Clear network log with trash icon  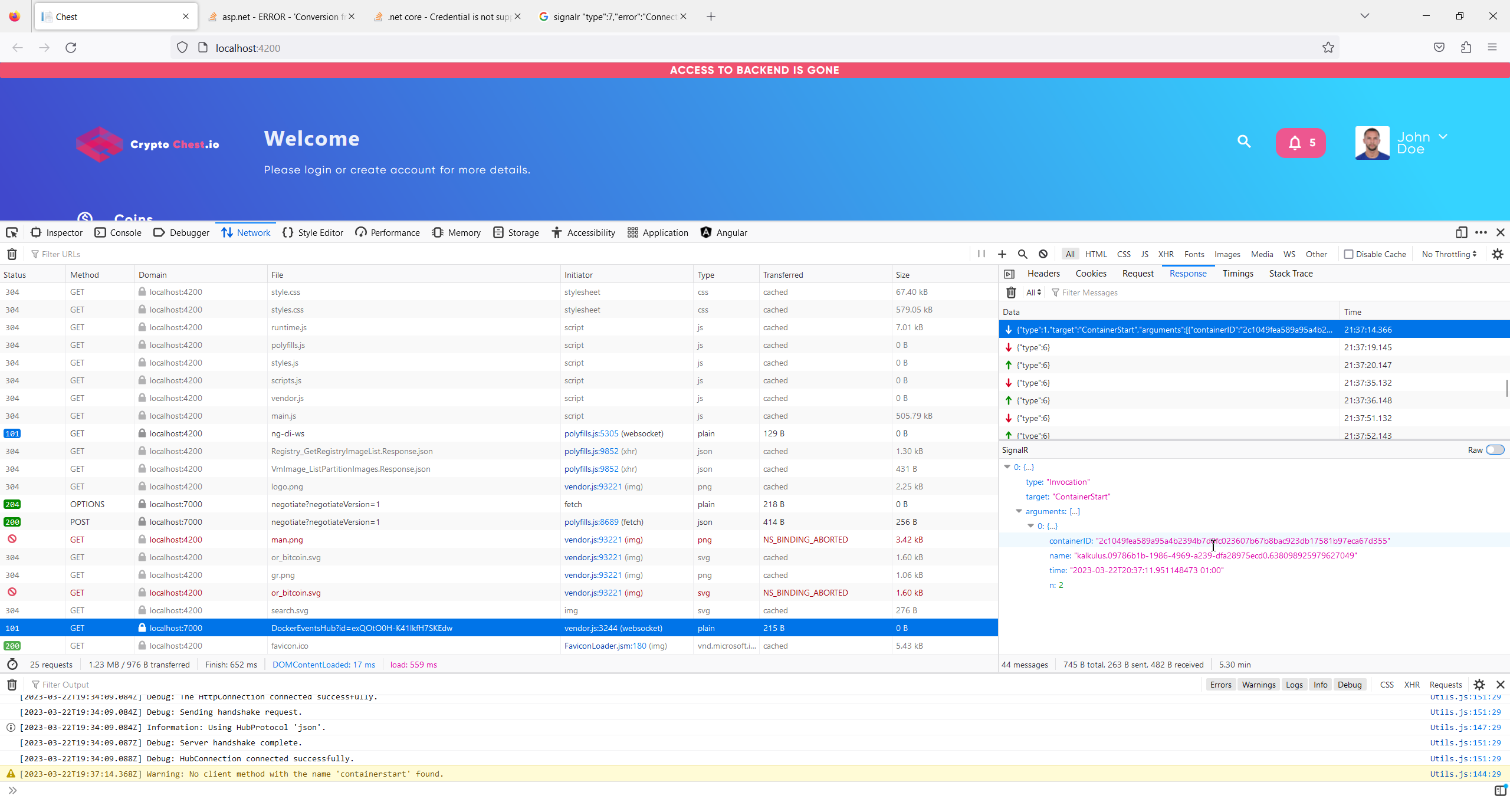(x=12, y=254)
